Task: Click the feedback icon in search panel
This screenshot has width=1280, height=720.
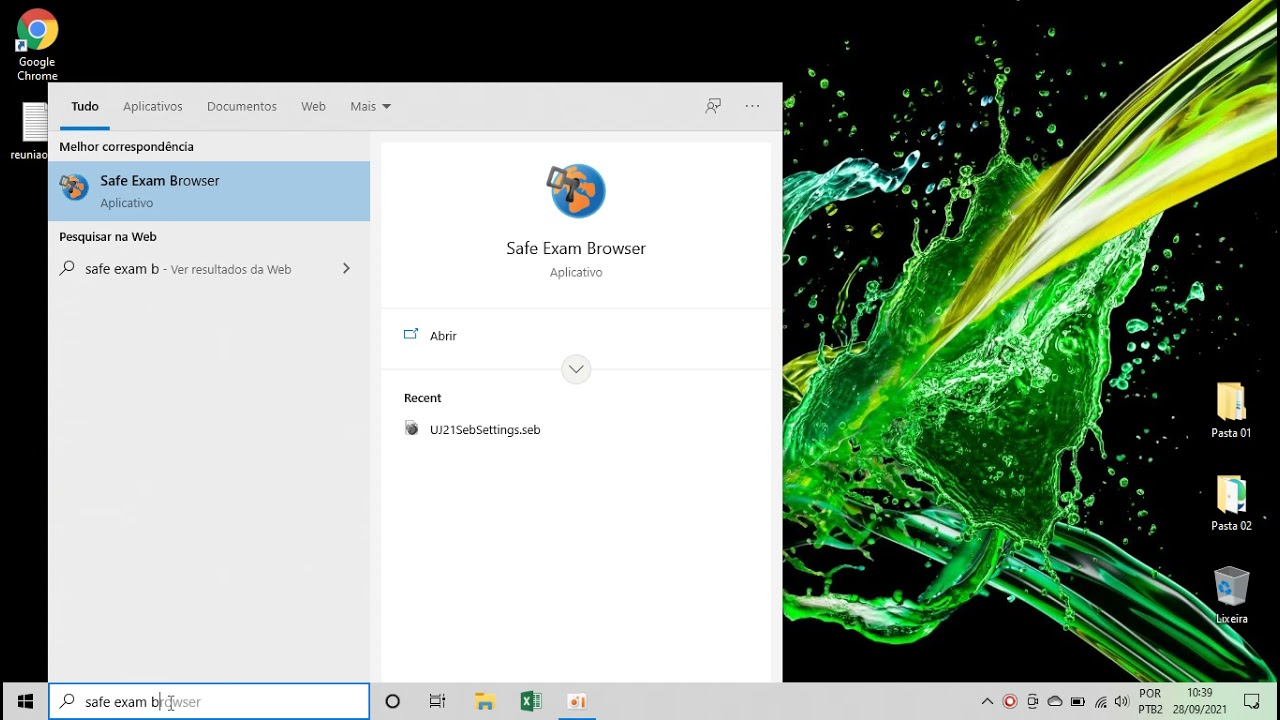Action: click(x=713, y=106)
